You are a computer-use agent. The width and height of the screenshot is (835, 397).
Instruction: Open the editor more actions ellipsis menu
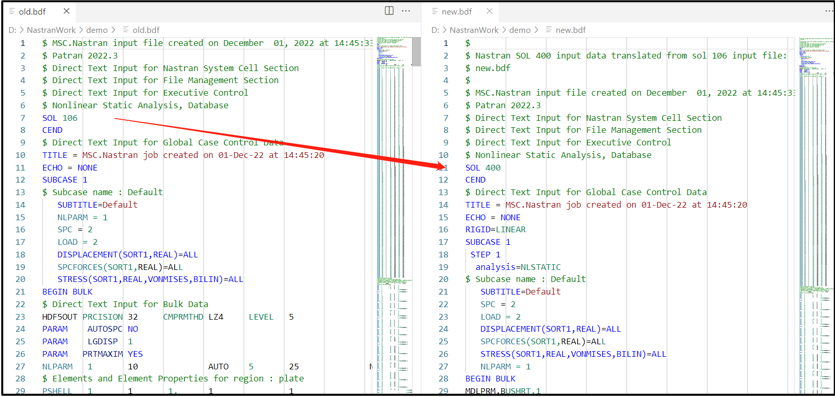click(406, 11)
